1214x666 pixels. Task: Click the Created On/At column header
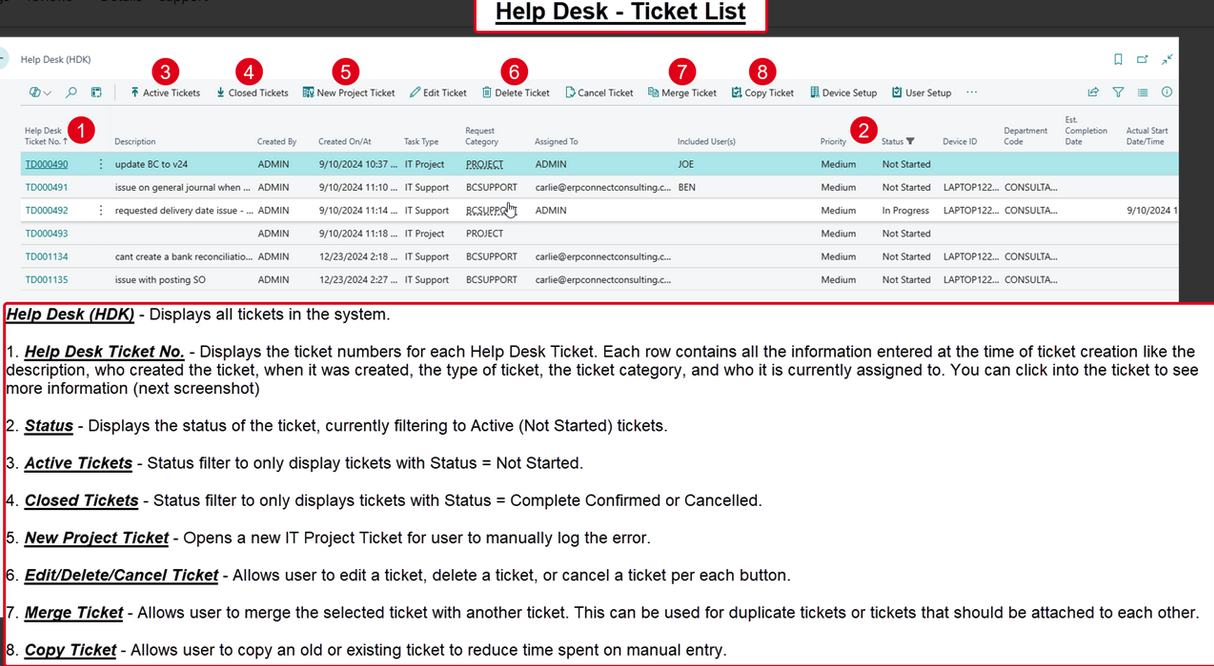pyautogui.click(x=345, y=142)
